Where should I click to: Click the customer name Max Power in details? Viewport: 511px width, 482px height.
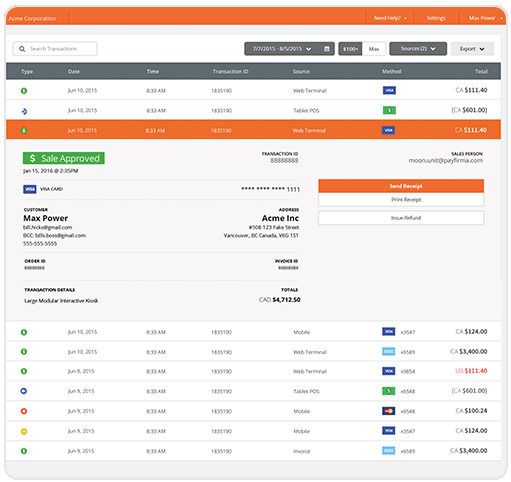pos(46,218)
